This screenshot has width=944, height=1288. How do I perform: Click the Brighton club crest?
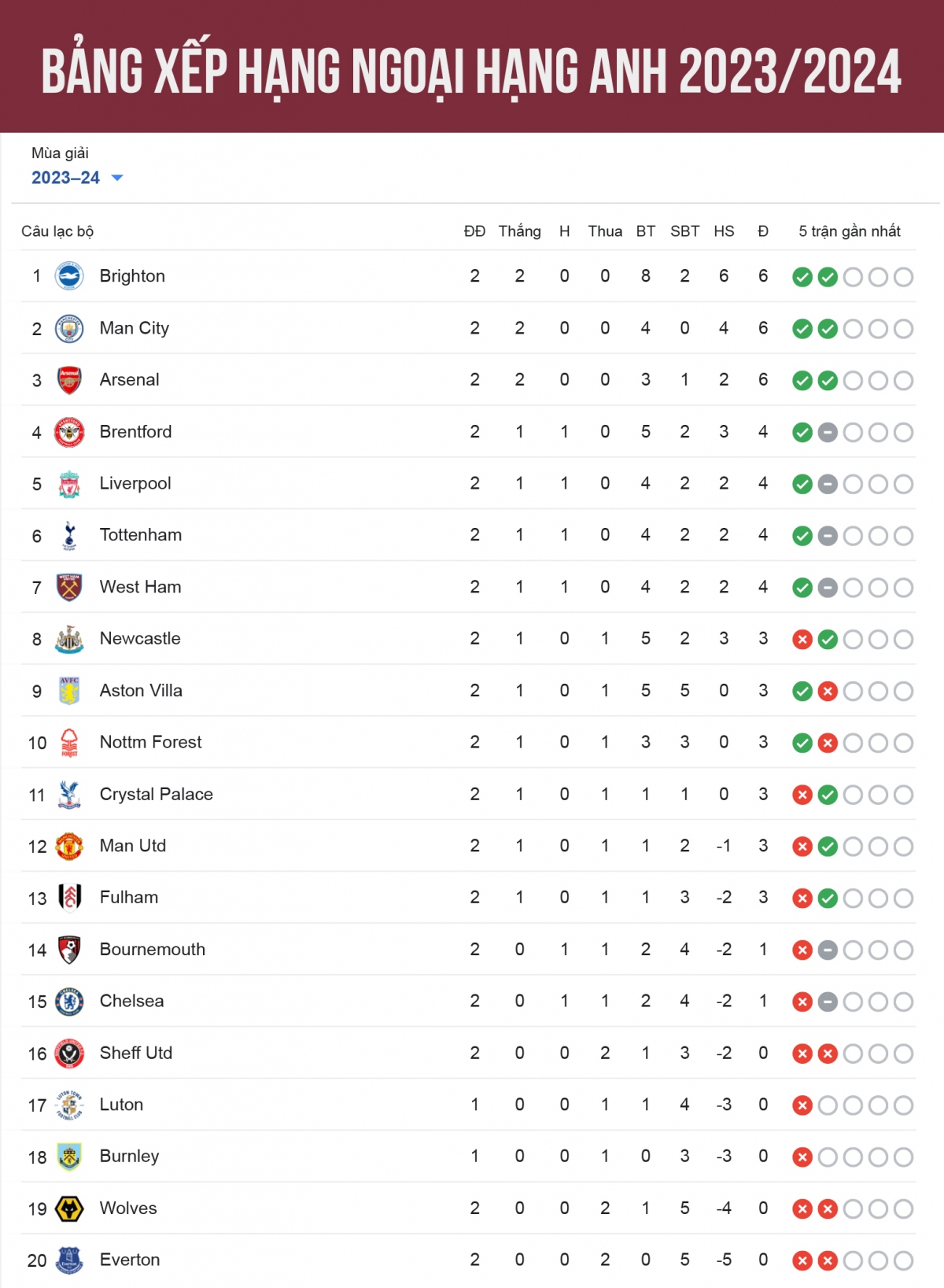tap(69, 276)
